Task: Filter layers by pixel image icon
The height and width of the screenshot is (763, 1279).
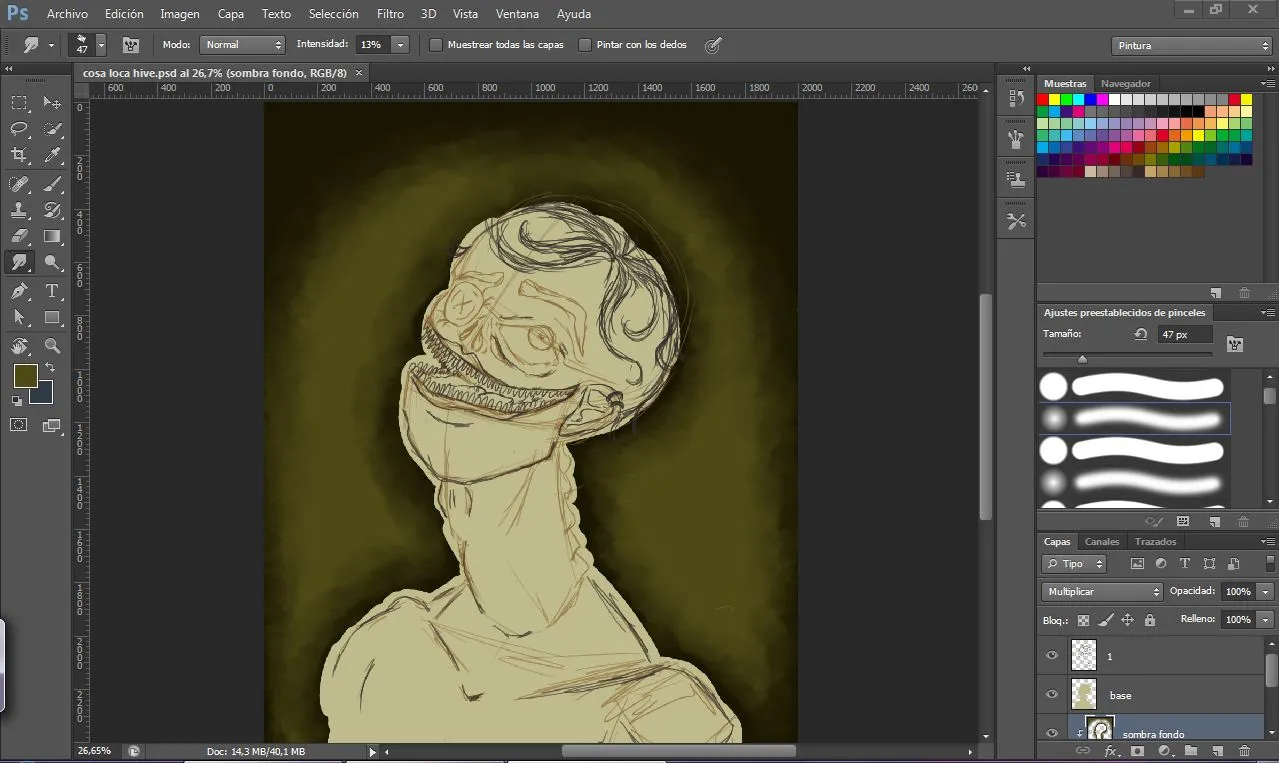Action: [1137, 564]
